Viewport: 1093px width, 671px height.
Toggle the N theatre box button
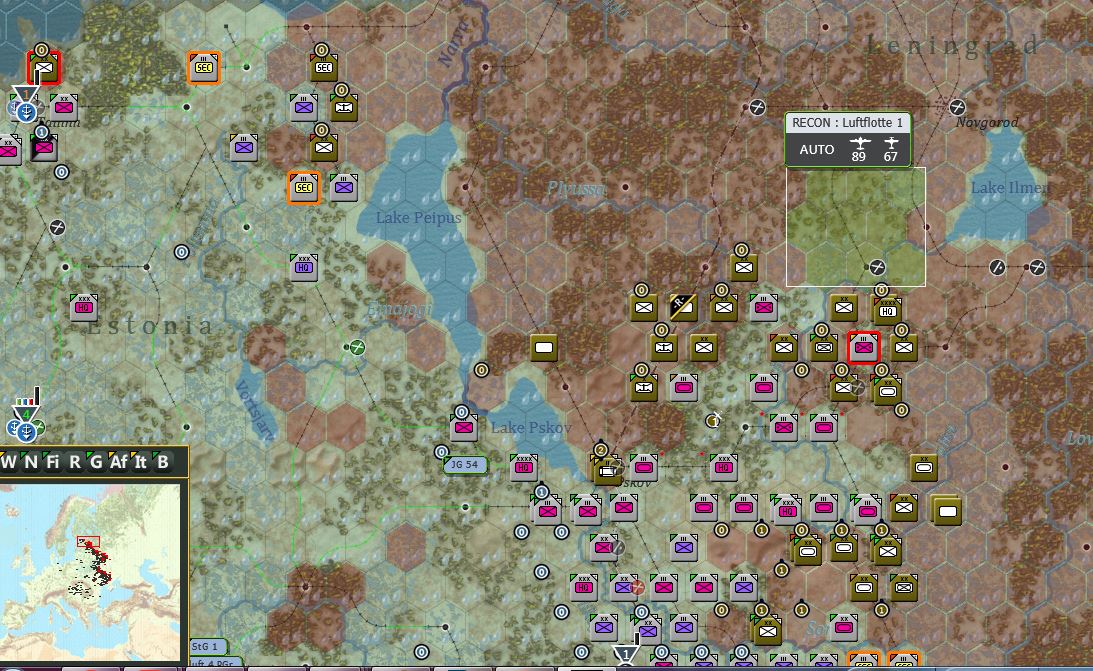31,462
